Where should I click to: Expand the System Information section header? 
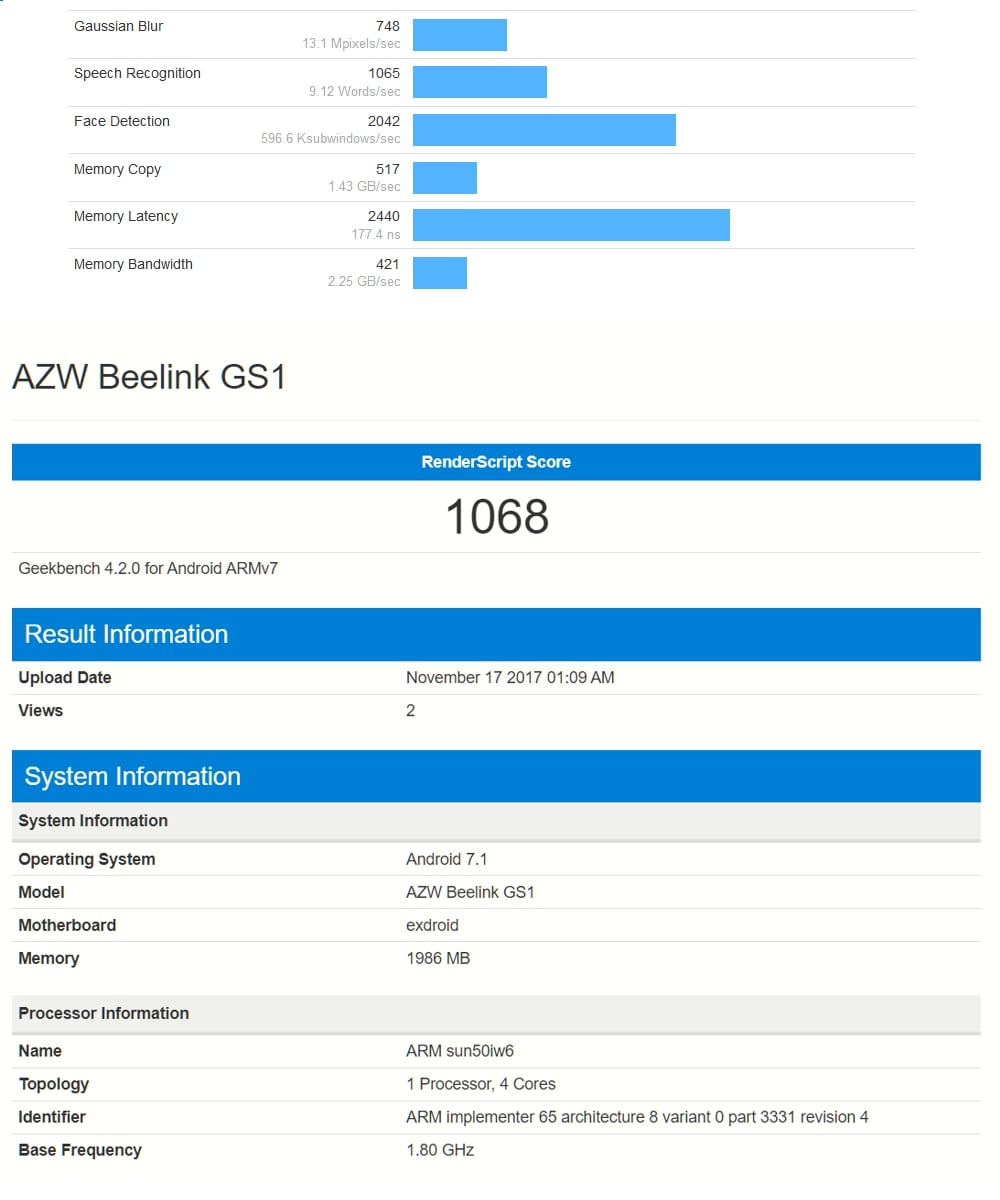coord(130,776)
